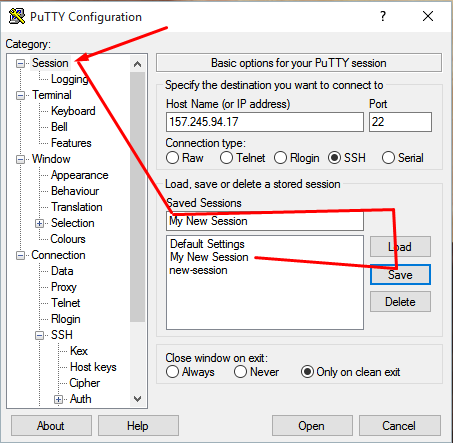453x443 pixels.
Task: Click the Saved Sessions name field
Action: [265, 221]
